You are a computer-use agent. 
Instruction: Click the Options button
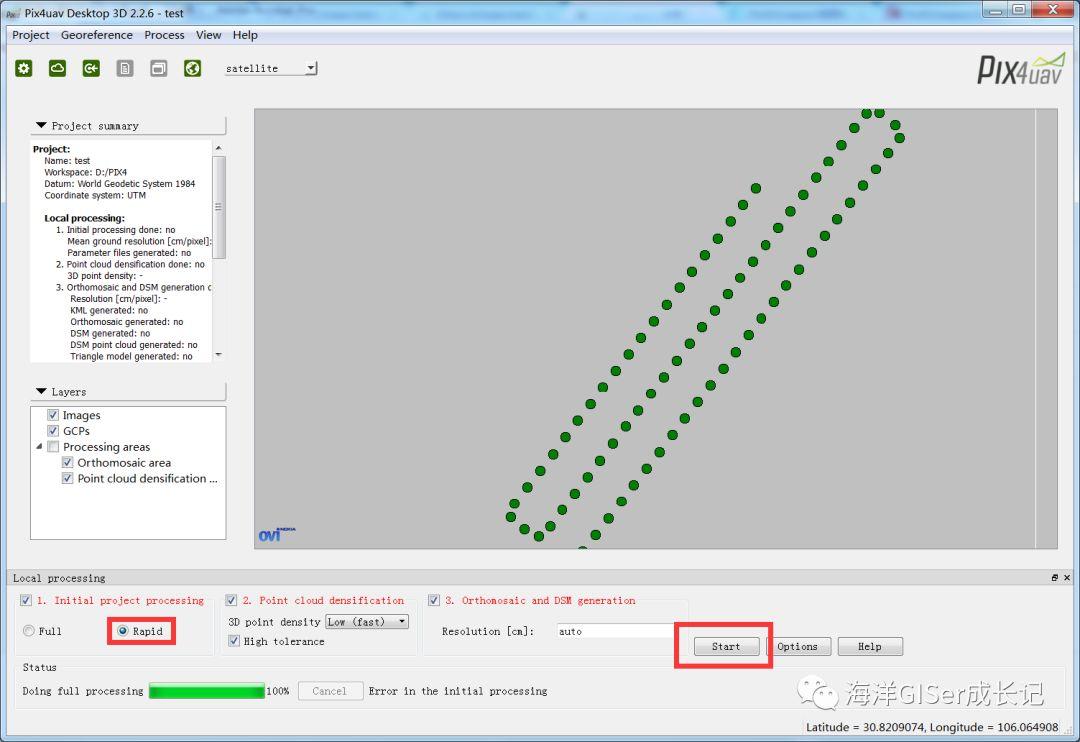(798, 646)
